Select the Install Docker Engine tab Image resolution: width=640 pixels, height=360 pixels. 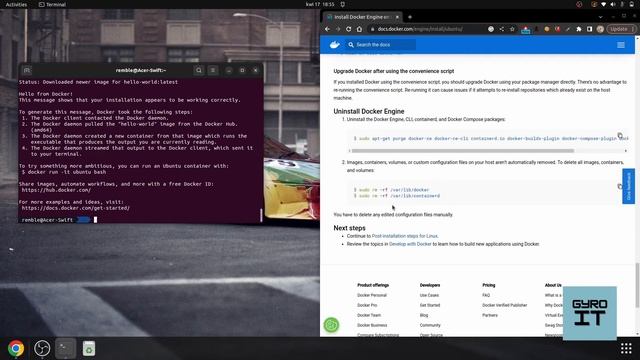point(362,17)
